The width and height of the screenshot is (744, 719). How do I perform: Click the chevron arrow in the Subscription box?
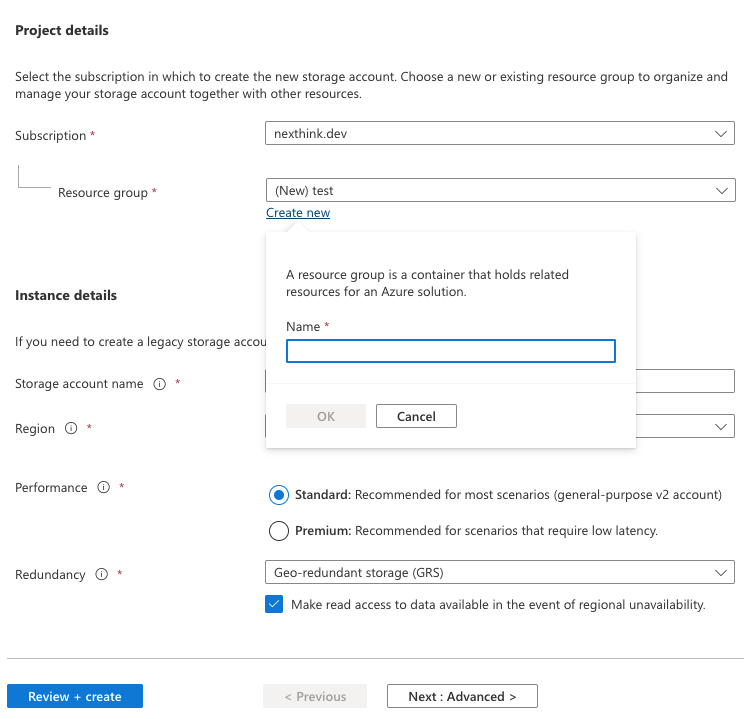[721, 134]
